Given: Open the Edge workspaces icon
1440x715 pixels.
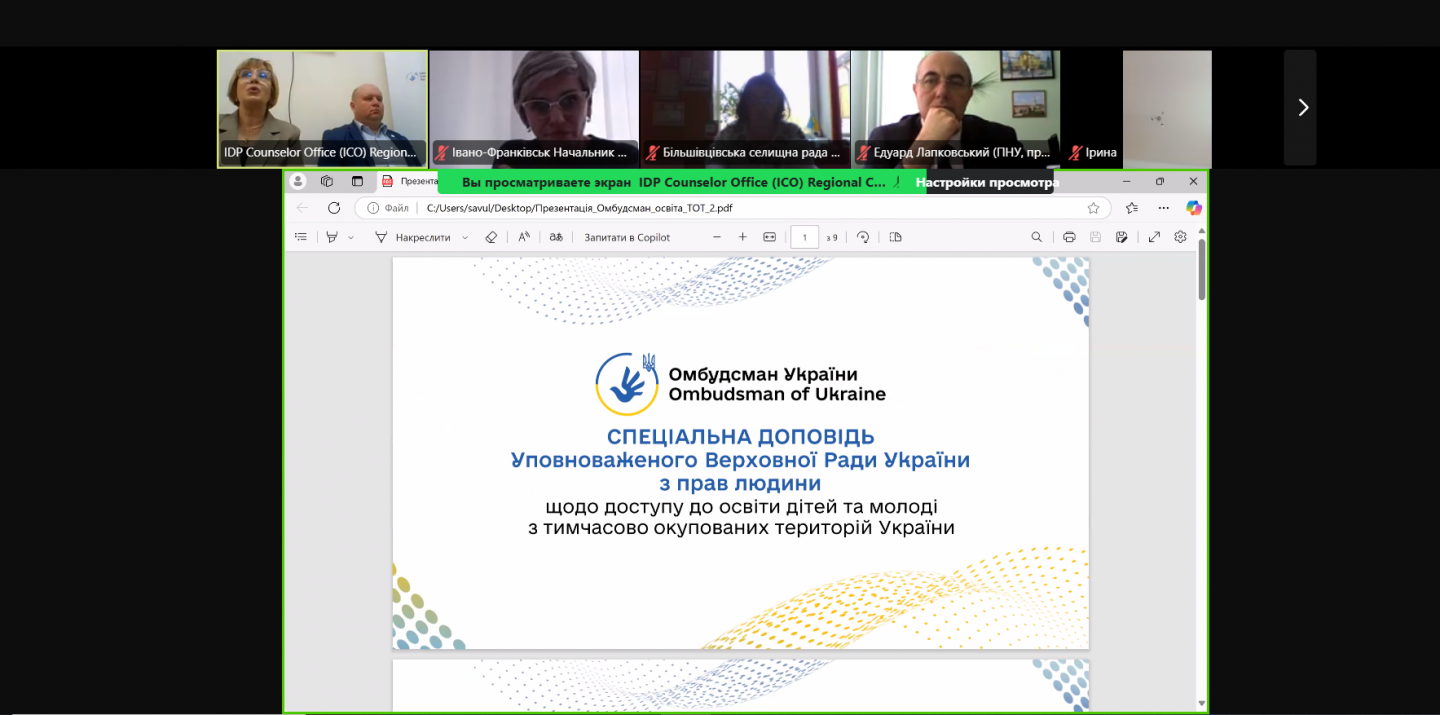Looking at the screenshot, I should coord(327,182).
